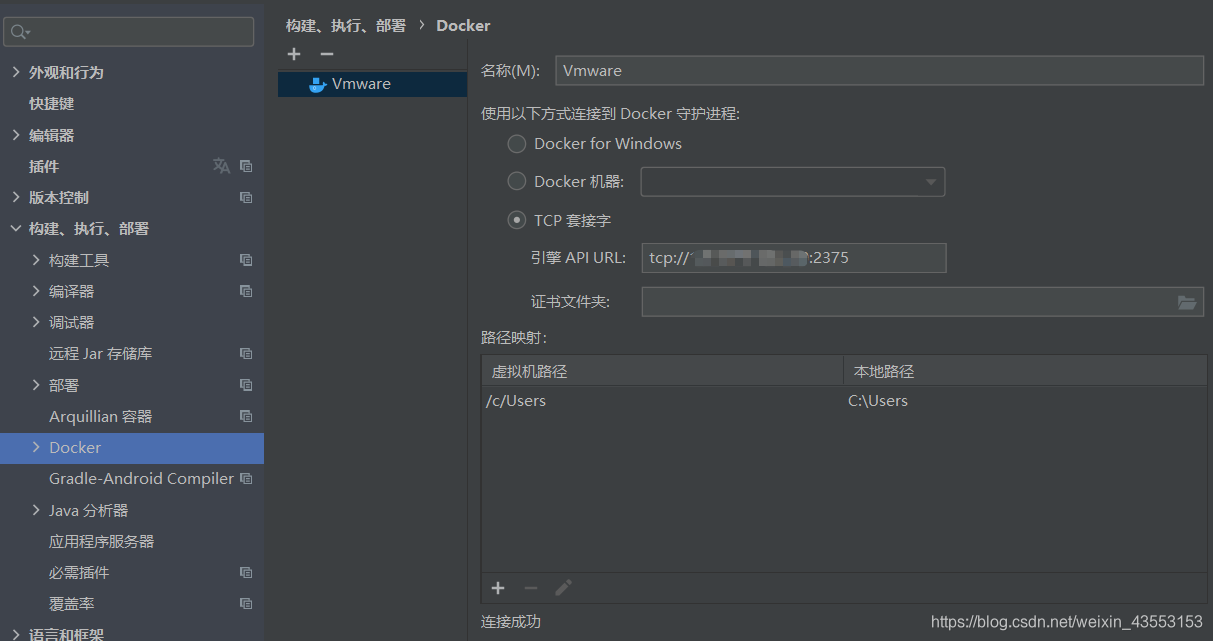1213x641 pixels.
Task: Click Docker in the breadcrumb header
Action: tap(463, 25)
